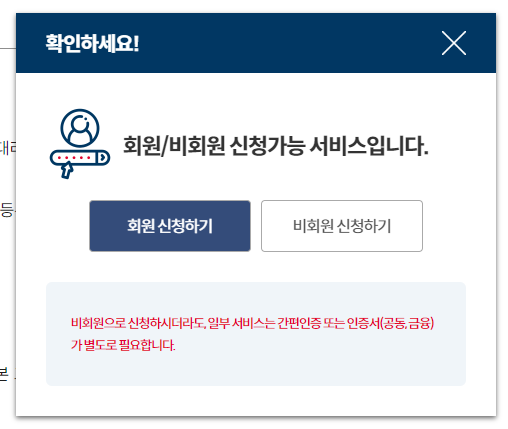Click the partially hidden 등 text at the left edge
The height and width of the screenshot is (429, 508).
(x=7, y=210)
